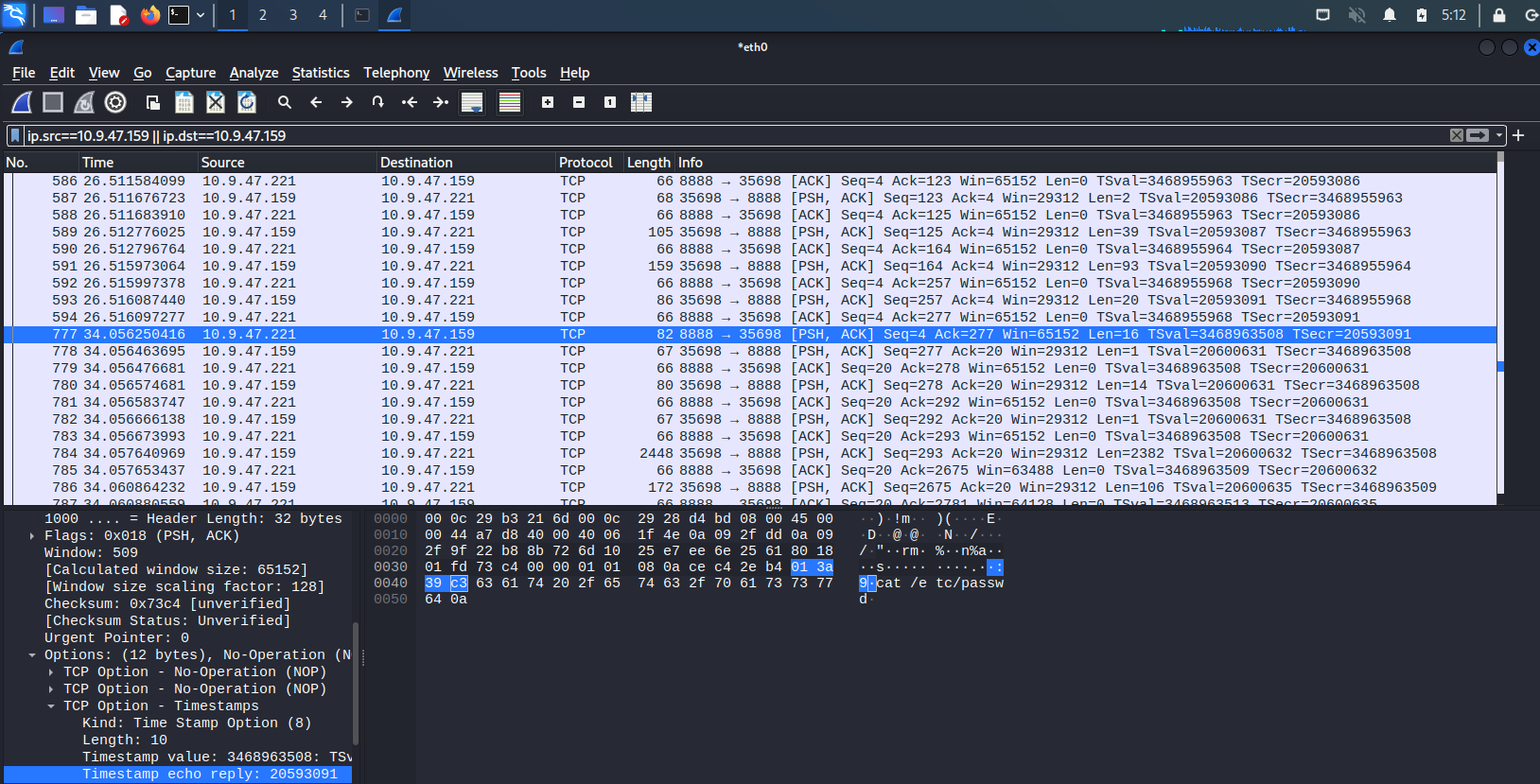The image size is (1540, 784).
Task: Sort packets by the Time column header
Action: click(x=138, y=163)
